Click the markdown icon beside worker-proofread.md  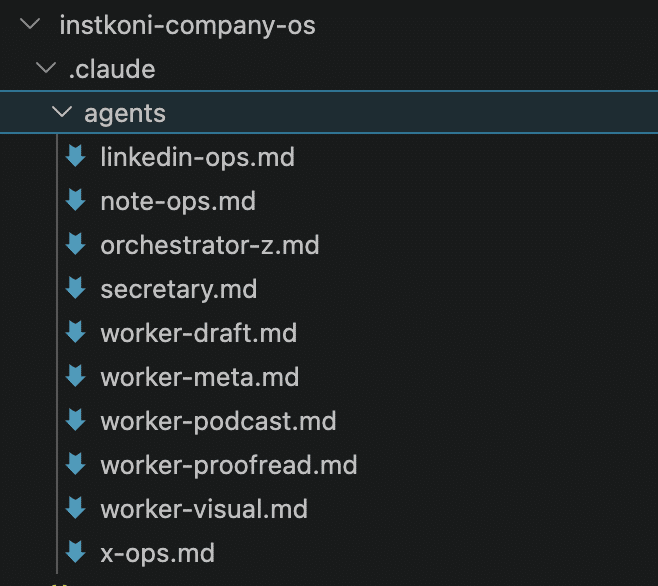tap(75, 465)
